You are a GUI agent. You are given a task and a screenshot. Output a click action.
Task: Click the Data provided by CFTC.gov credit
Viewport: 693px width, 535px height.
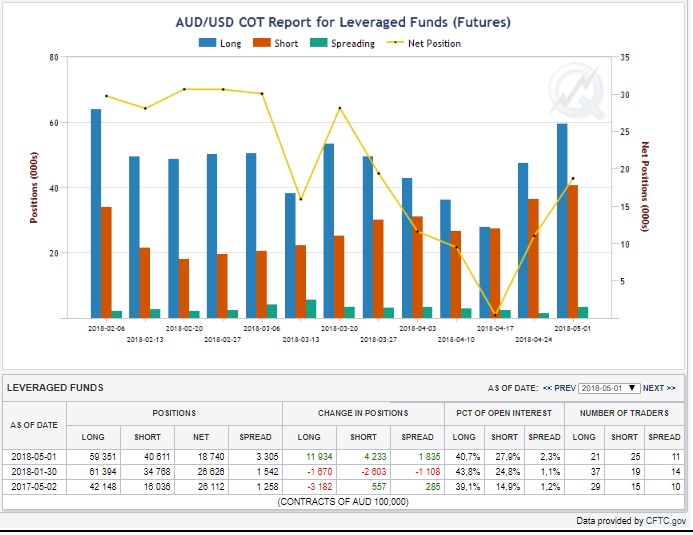click(x=631, y=521)
